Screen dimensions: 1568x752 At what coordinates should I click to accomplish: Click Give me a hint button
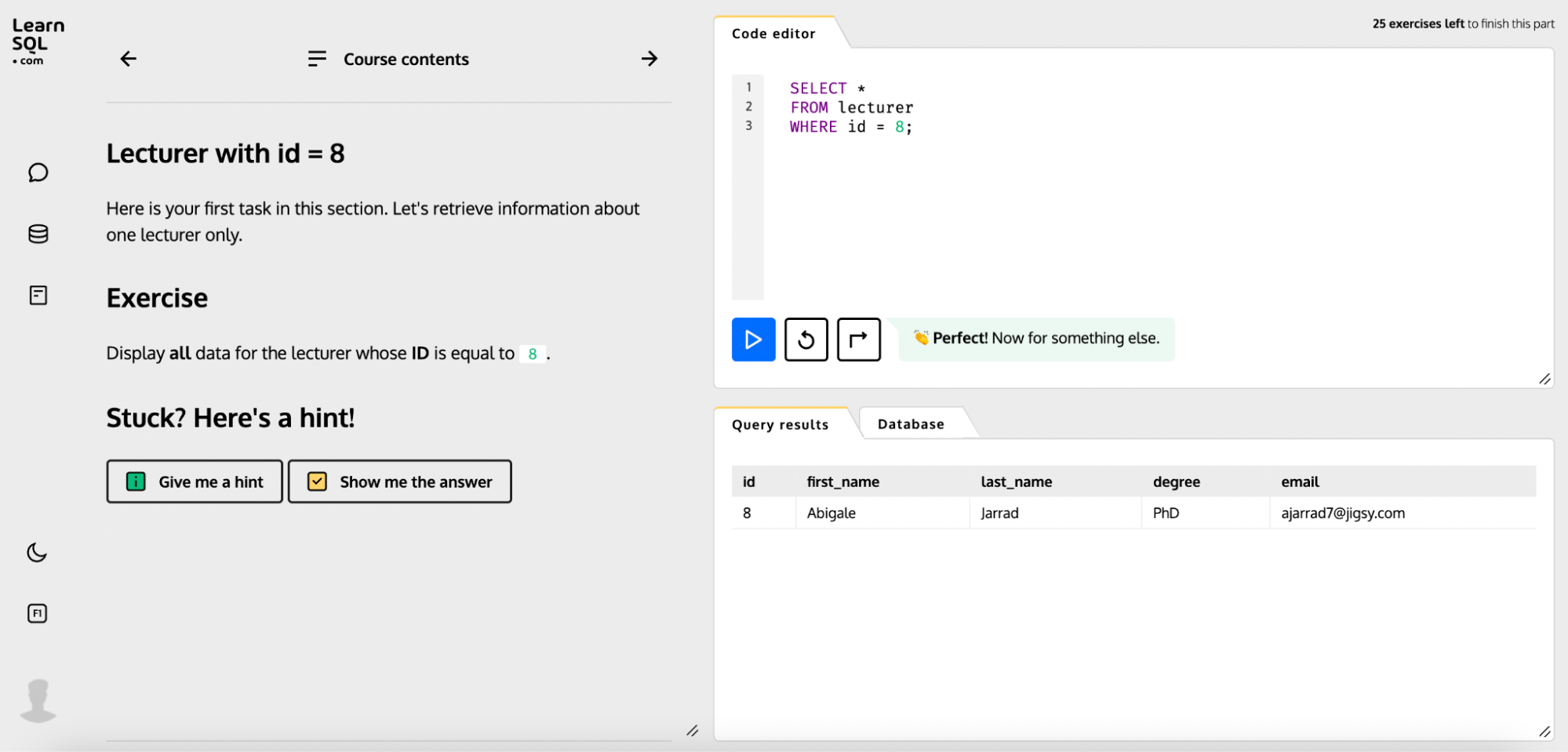pos(195,481)
